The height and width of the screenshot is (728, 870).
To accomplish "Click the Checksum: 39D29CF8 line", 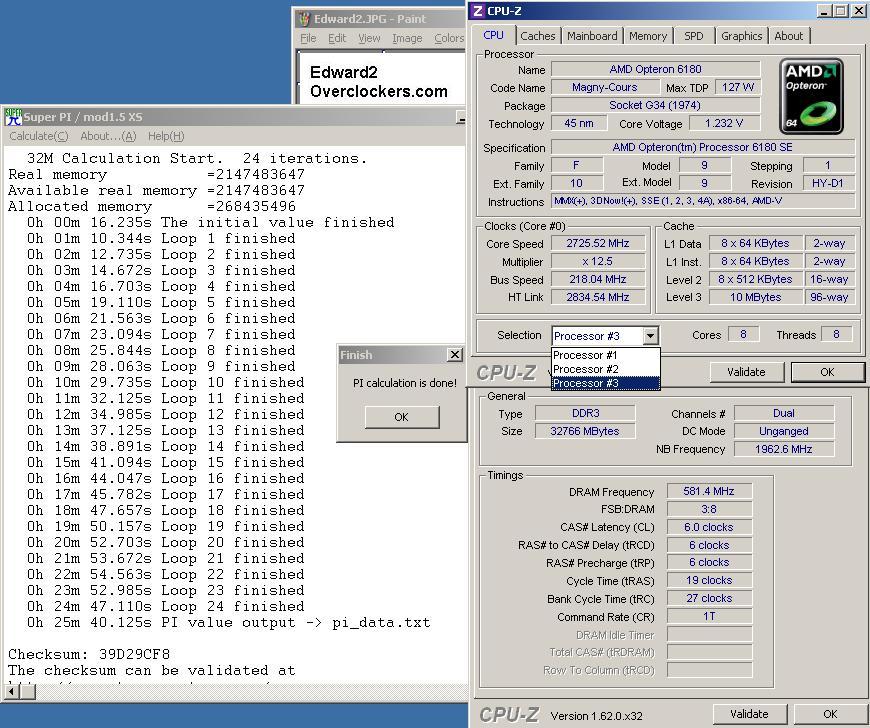I will pos(89,654).
